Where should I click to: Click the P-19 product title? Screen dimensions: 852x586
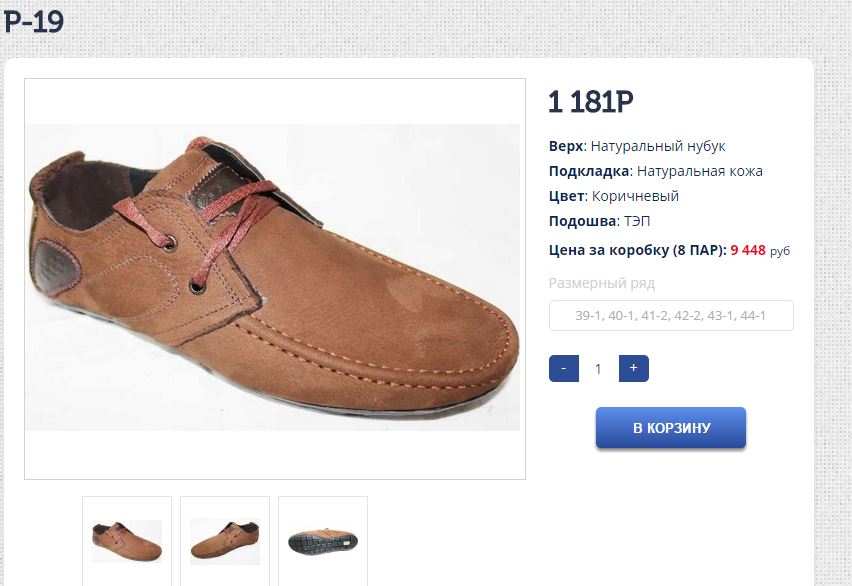click(33, 22)
